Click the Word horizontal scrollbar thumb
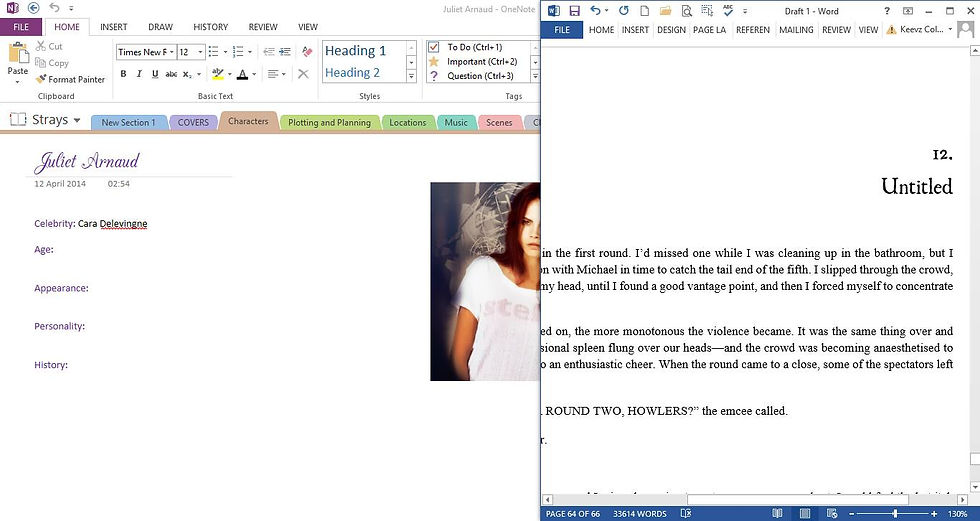980x521 pixels. (x=798, y=500)
